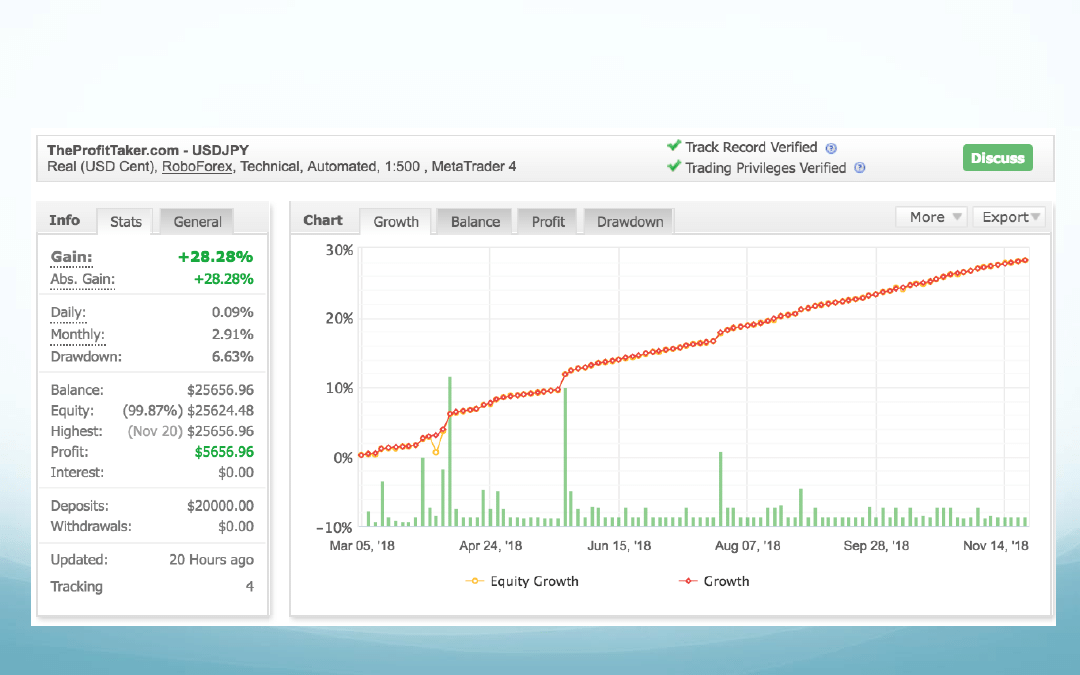Click green checkmark next to Trading Privileges Verified
Screen dimensions: 1080x675
(x=674, y=167)
